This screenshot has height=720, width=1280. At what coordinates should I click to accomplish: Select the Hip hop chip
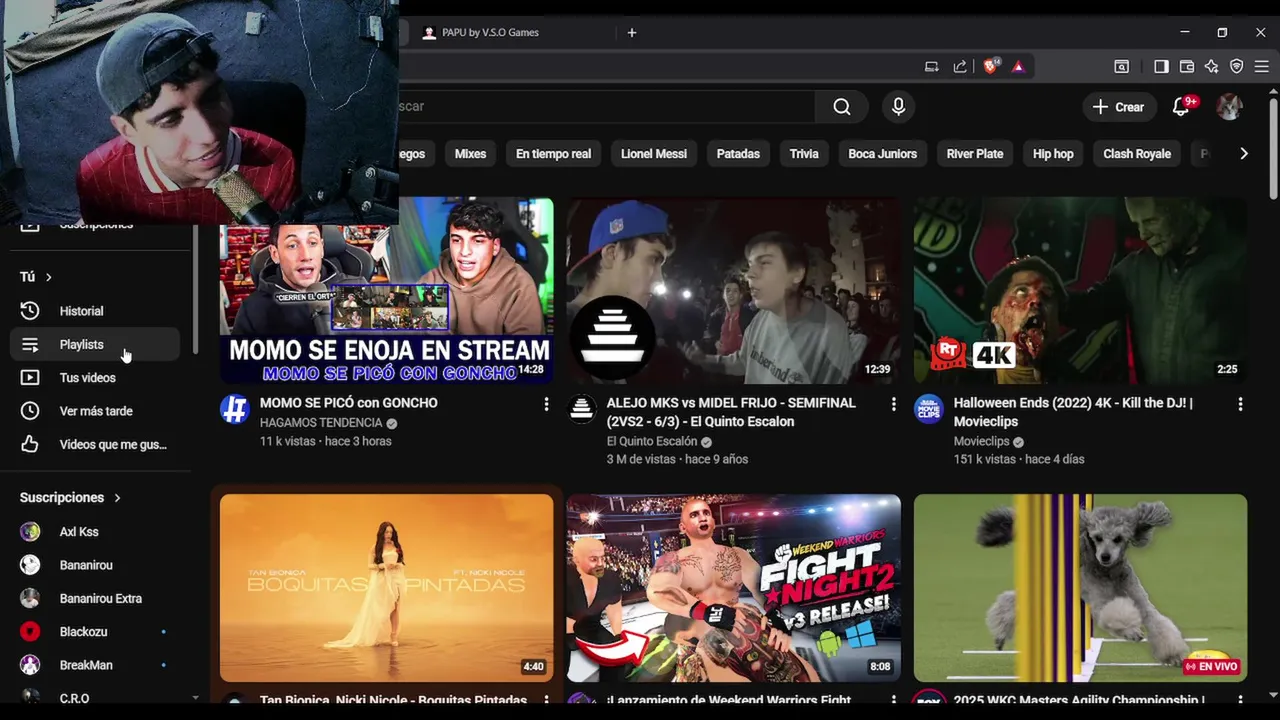click(1053, 154)
